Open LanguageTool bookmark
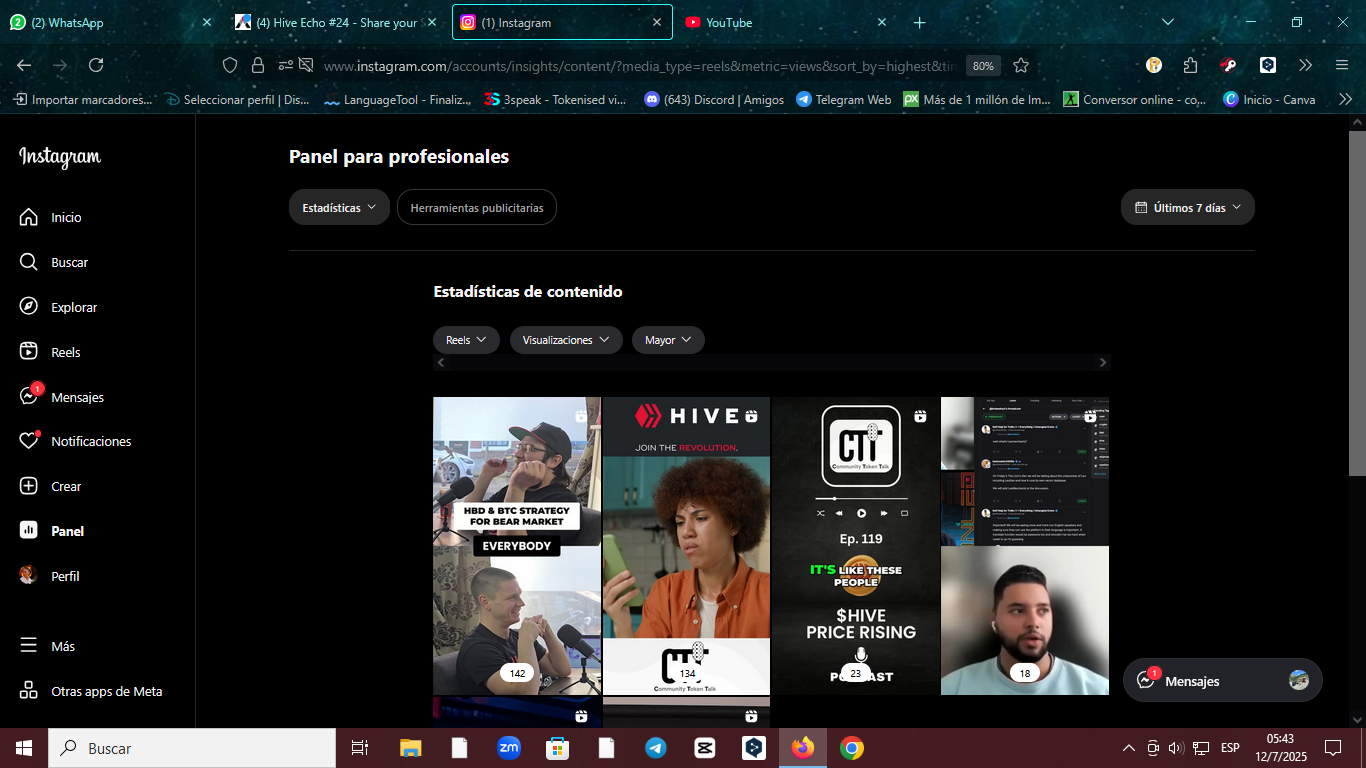Image resolution: width=1366 pixels, height=768 pixels. click(397, 100)
